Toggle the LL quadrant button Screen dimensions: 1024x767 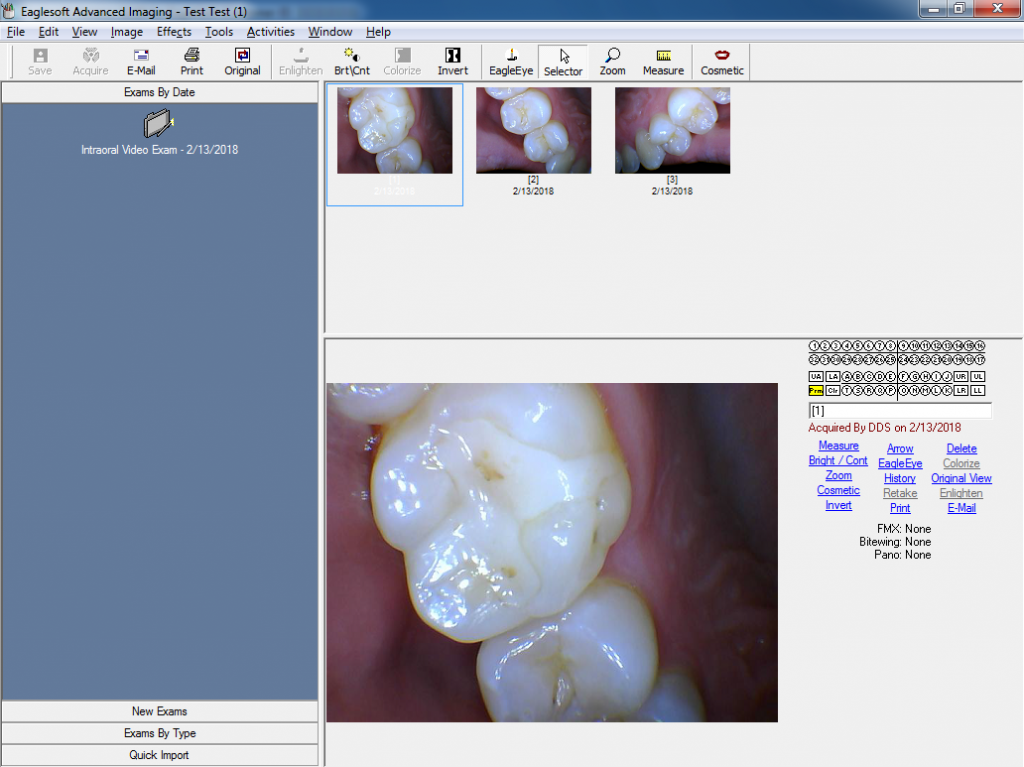[x=977, y=390]
